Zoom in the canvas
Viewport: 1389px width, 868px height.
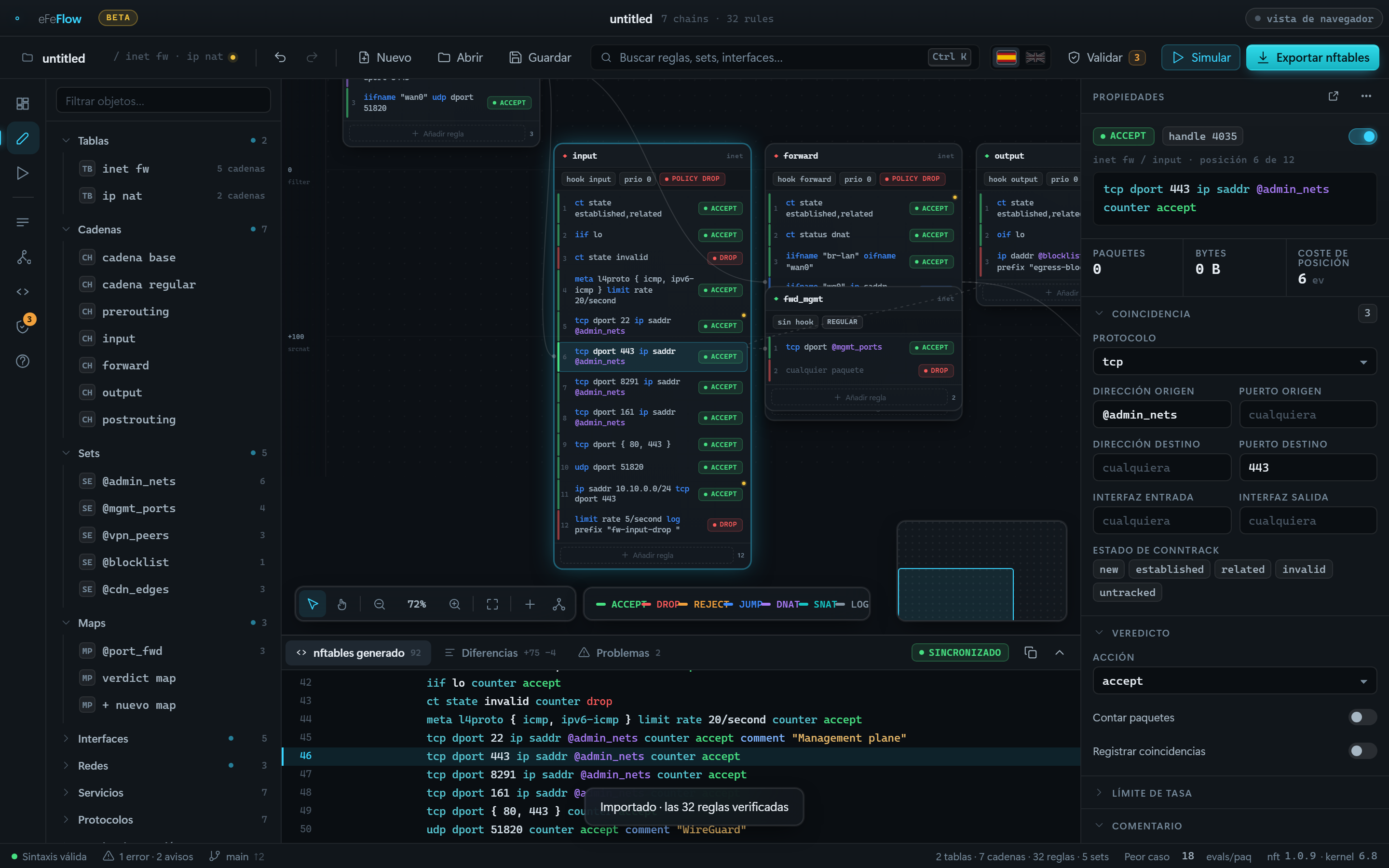(x=455, y=604)
